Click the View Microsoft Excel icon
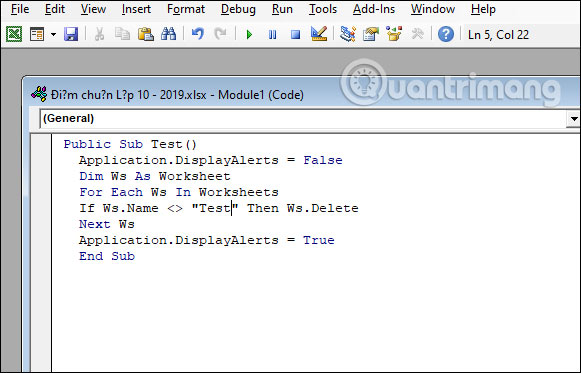Image resolution: width=581 pixels, height=373 pixels. point(14,34)
